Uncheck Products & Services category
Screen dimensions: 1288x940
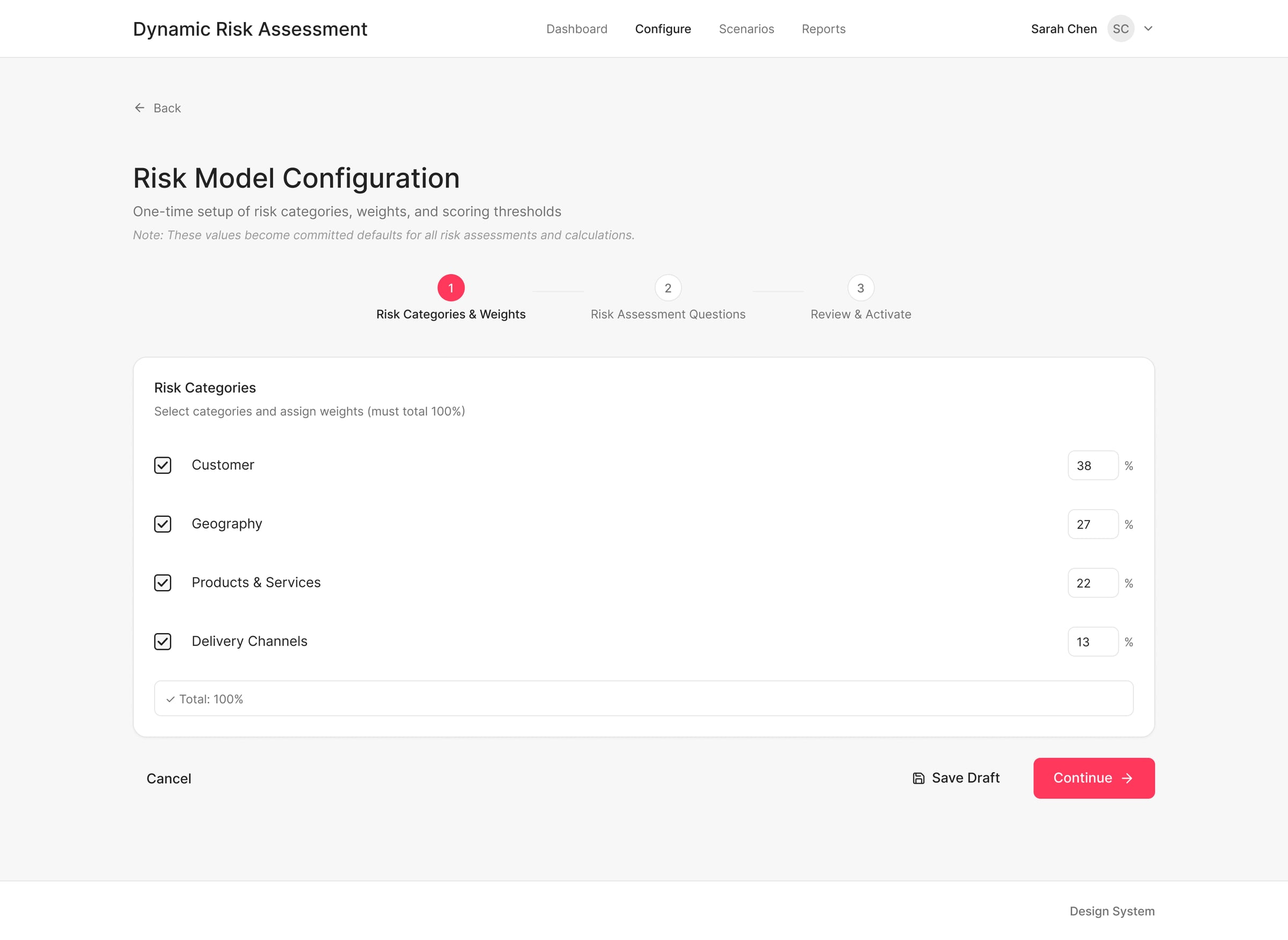(162, 583)
